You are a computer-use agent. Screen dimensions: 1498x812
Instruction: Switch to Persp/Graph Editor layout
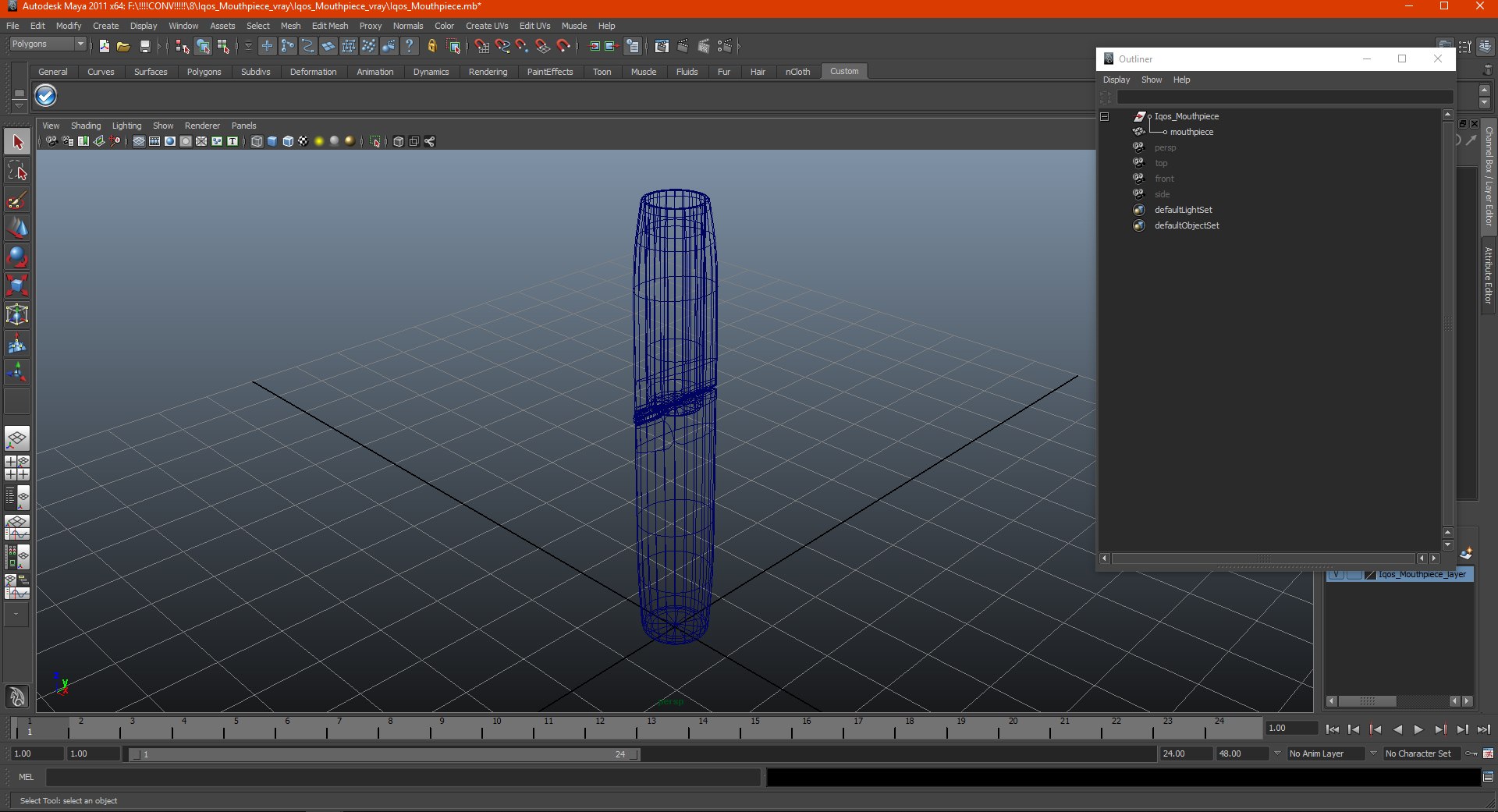17,527
